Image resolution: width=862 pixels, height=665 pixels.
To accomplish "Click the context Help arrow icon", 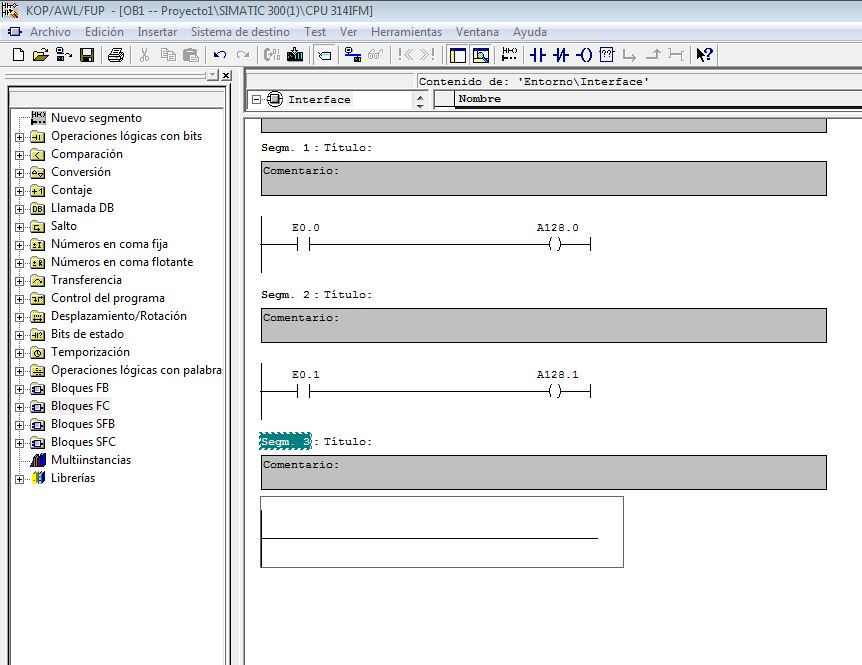I will [x=704, y=55].
